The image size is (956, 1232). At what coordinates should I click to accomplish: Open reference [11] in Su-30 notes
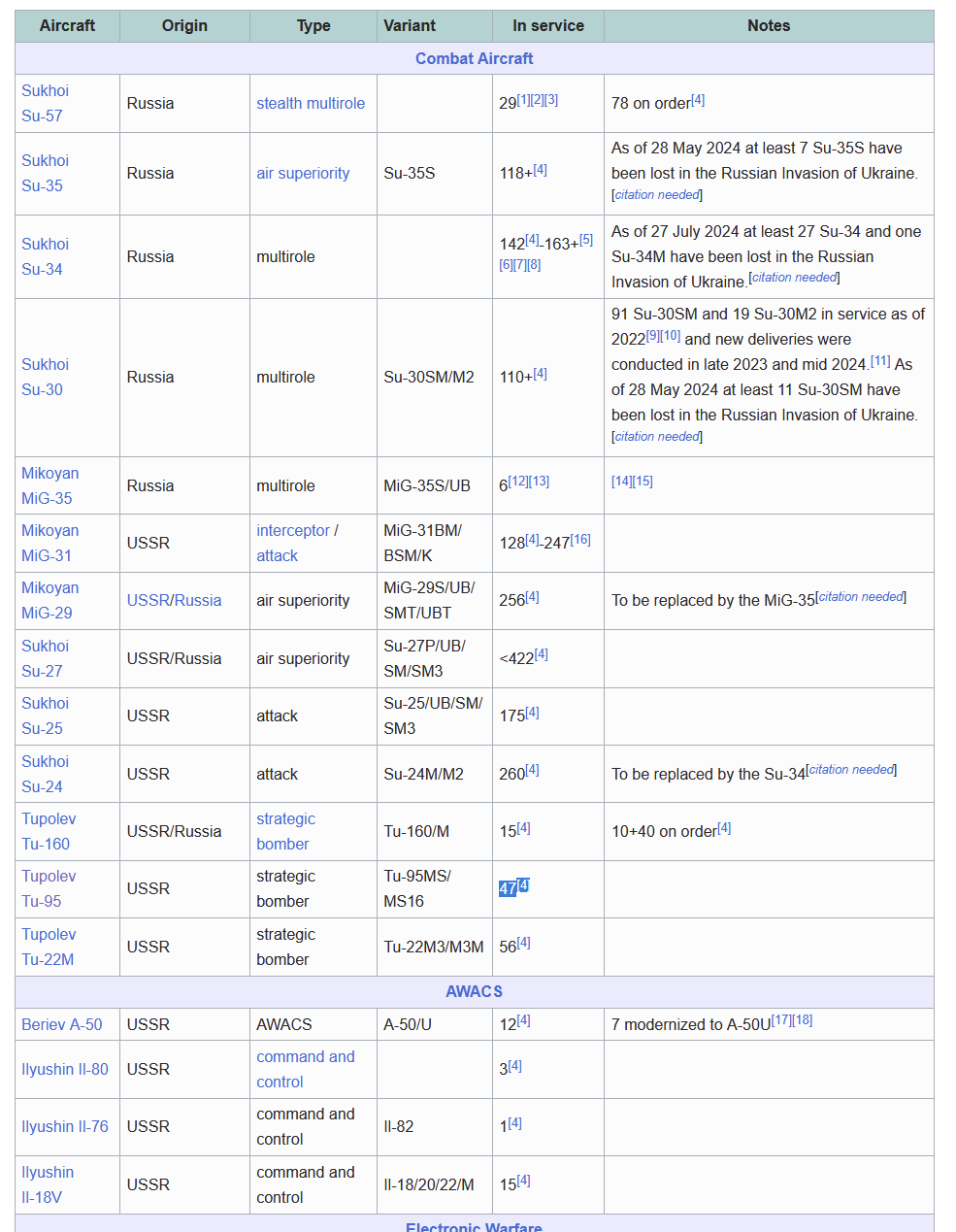pos(880,361)
